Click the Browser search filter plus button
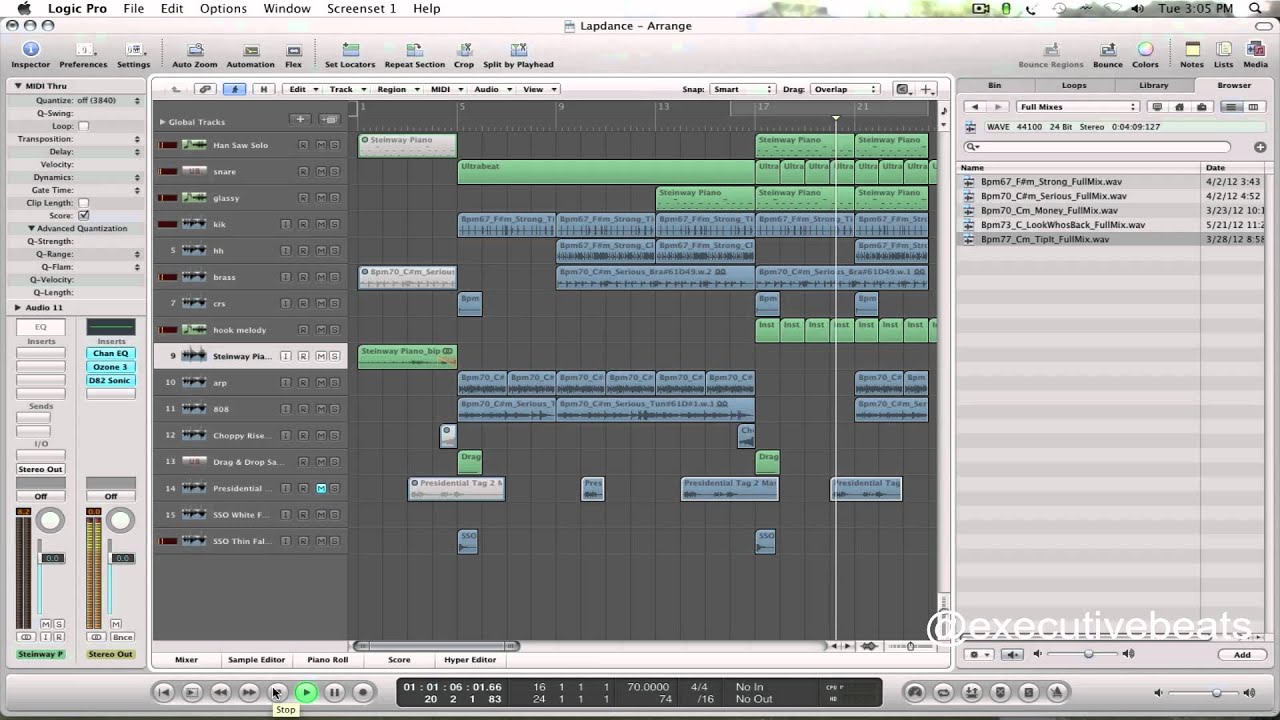Viewport: 1280px width, 720px height. click(x=1260, y=147)
